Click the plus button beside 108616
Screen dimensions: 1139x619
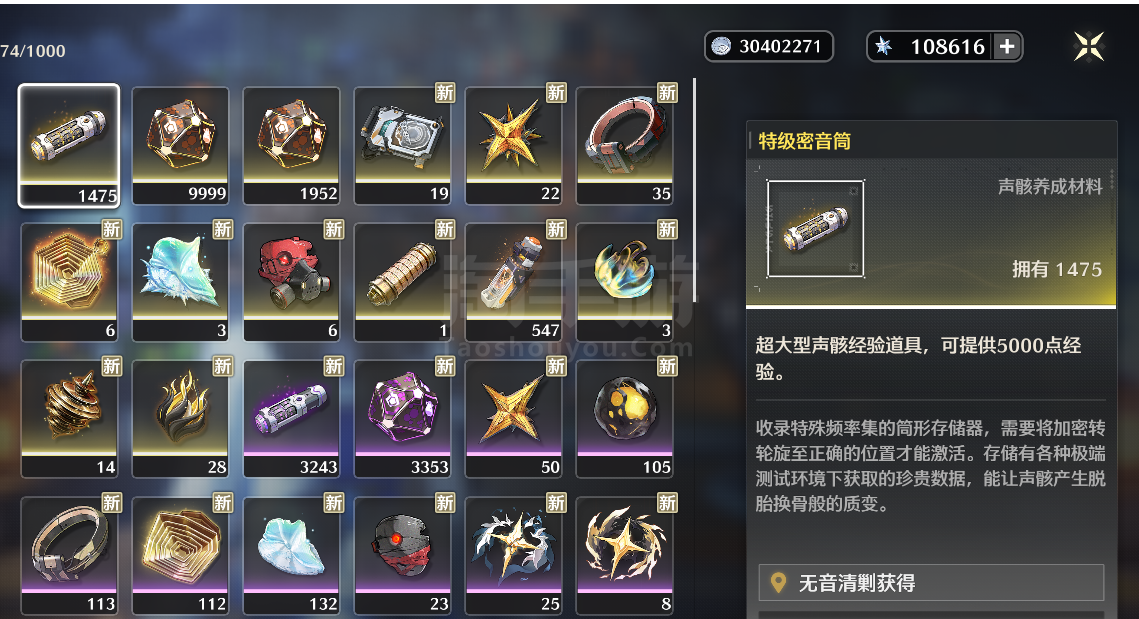(x=1007, y=46)
